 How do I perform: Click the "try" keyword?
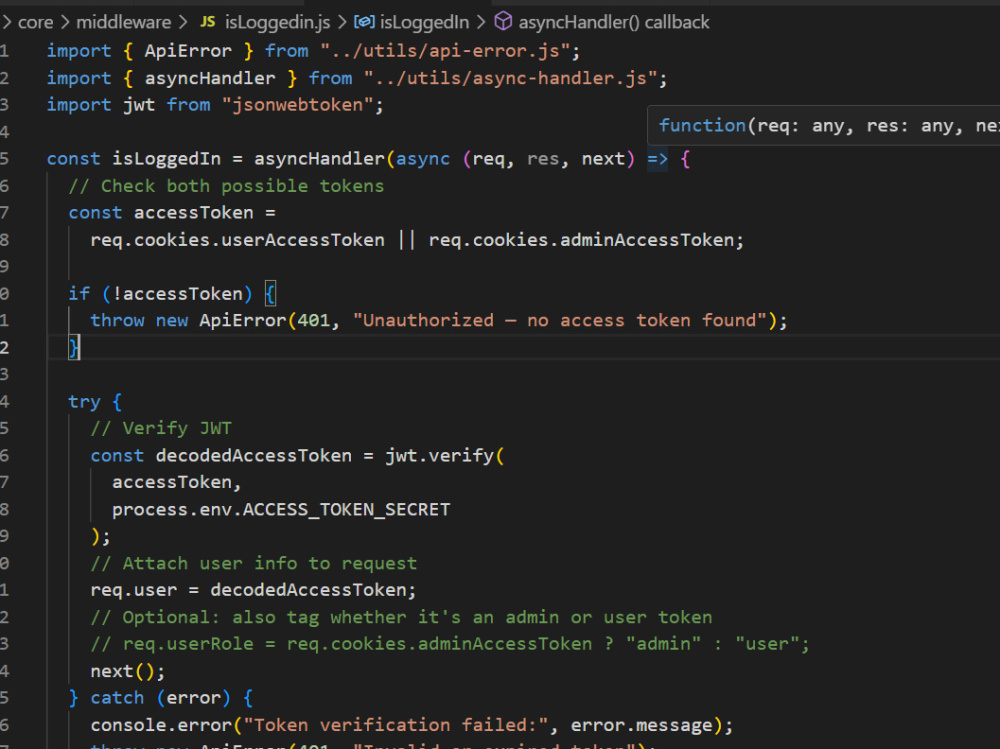pos(84,401)
